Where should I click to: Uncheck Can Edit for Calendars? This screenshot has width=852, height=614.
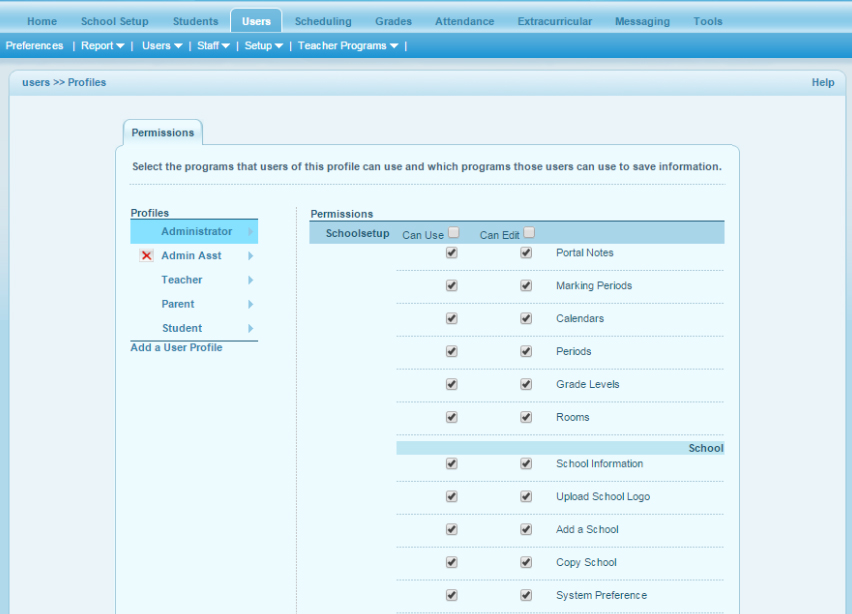click(526, 319)
